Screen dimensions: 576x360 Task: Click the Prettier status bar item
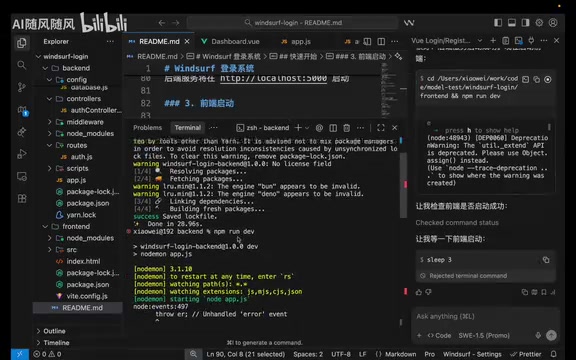(x=526, y=354)
